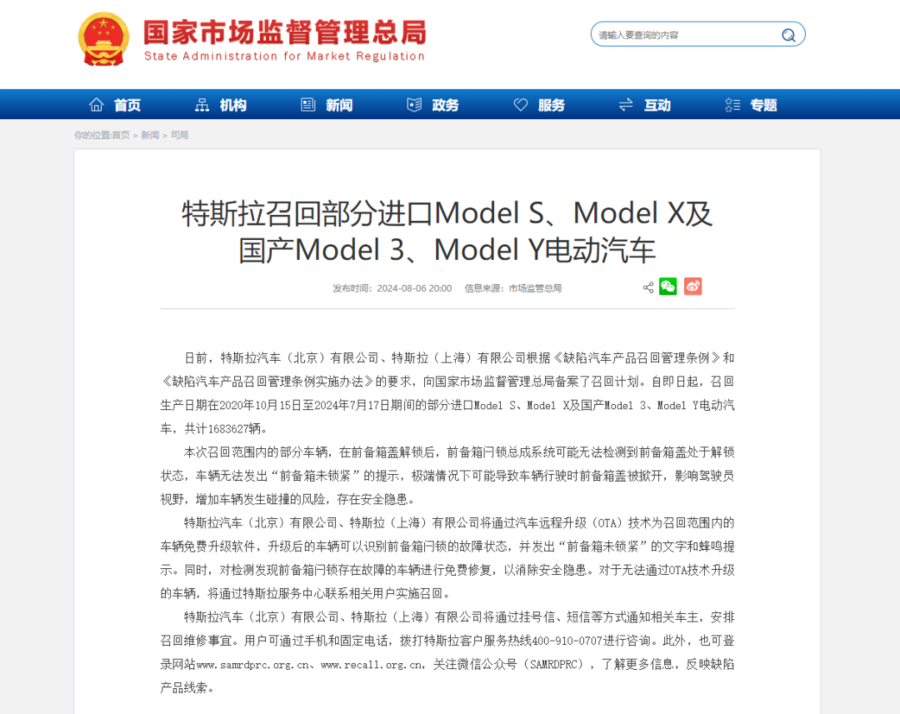900x714 pixels.
Task: Share the article via Weibo icon
Action: (x=693, y=287)
